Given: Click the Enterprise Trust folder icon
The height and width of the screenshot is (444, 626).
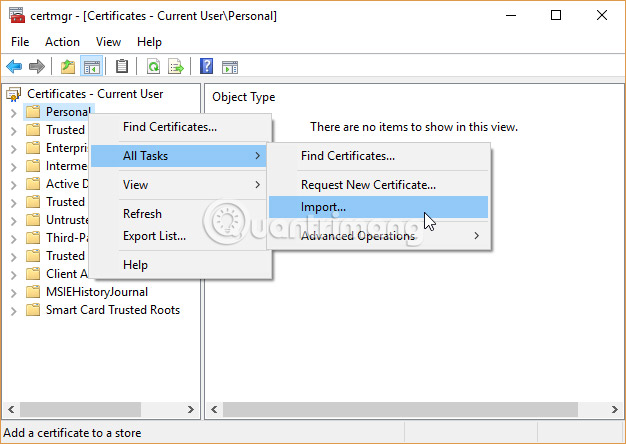Looking at the screenshot, I should [x=33, y=148].
